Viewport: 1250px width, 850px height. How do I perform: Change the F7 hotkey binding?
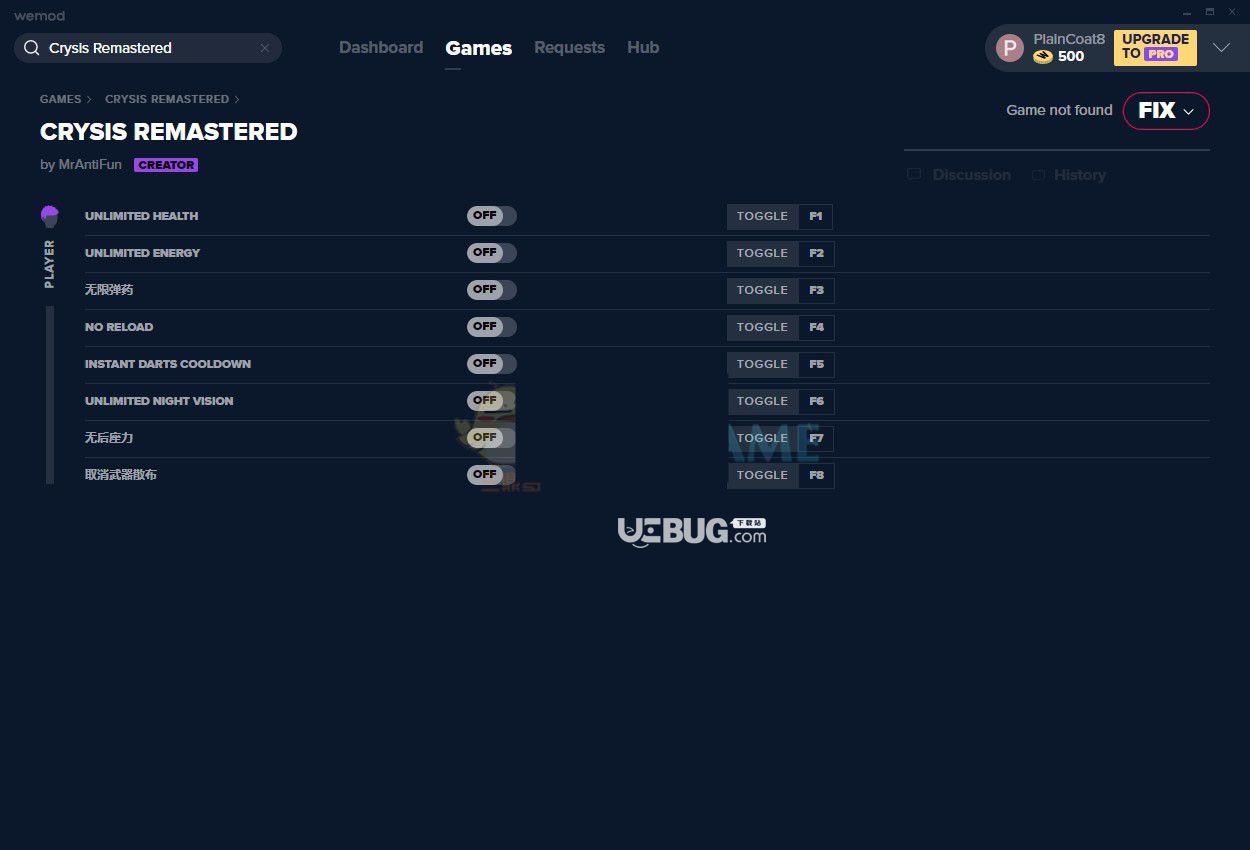pos(816,438)
